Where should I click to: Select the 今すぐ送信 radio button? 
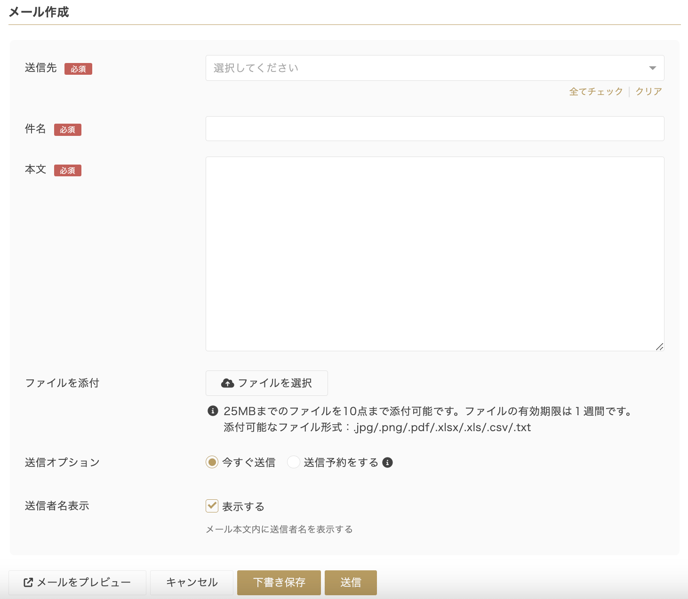click(212, 462)
